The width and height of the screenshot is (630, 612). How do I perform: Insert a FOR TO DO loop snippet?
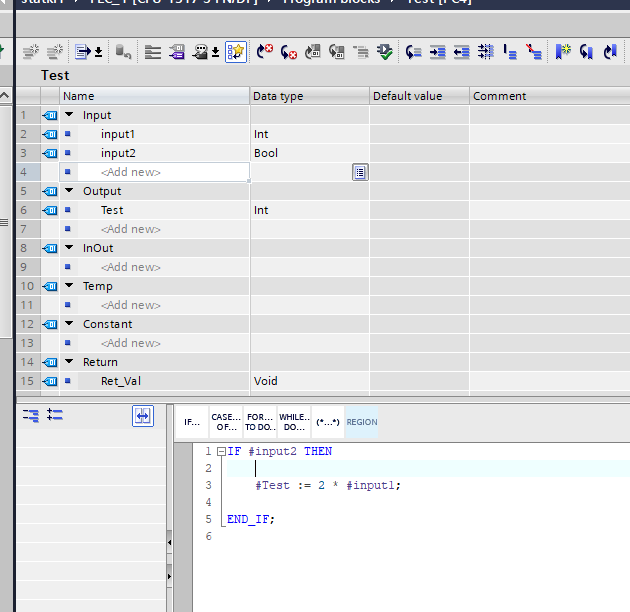(x=260, y=422)
